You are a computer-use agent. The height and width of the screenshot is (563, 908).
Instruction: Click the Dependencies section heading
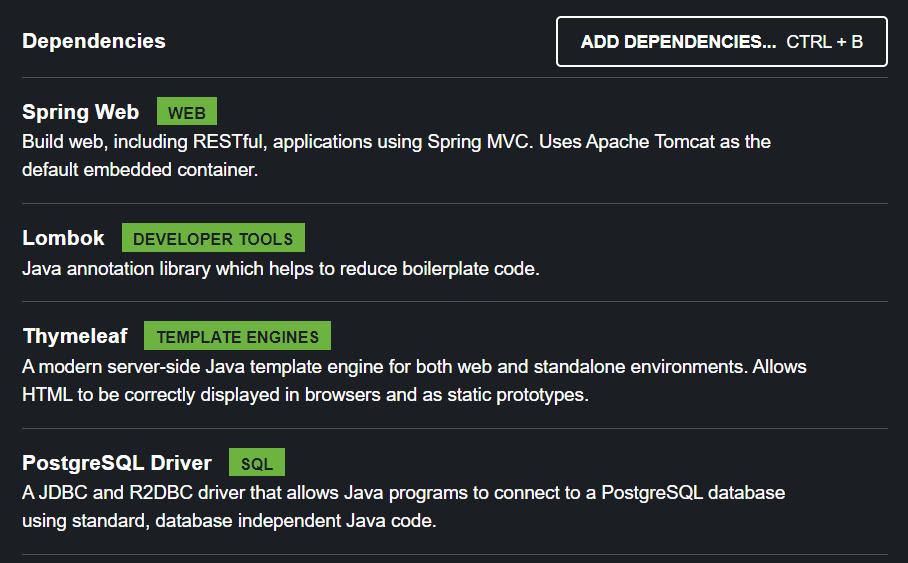pyautogui.click(x=94, y=41)
